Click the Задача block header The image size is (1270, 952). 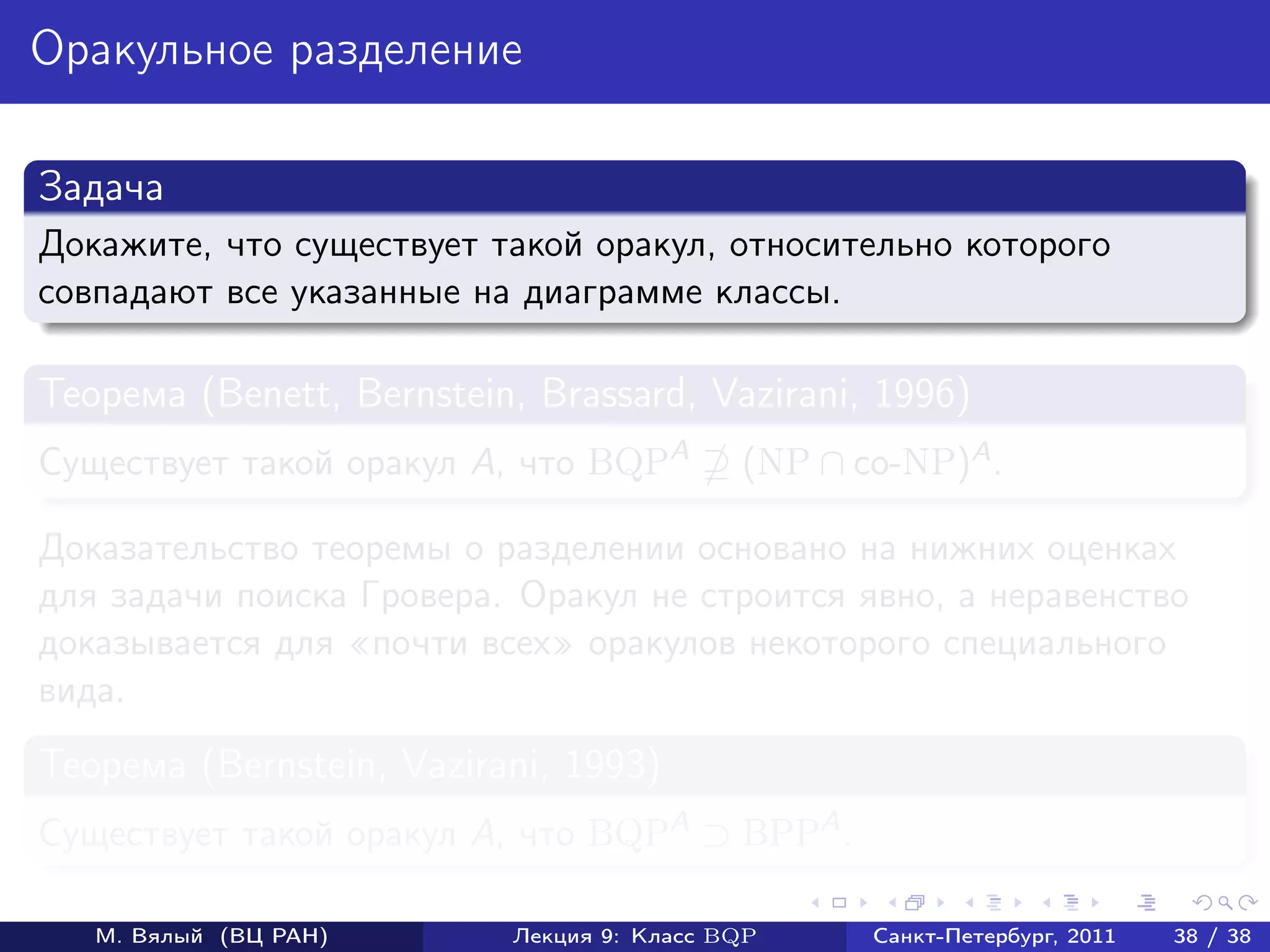coord(634,187)
